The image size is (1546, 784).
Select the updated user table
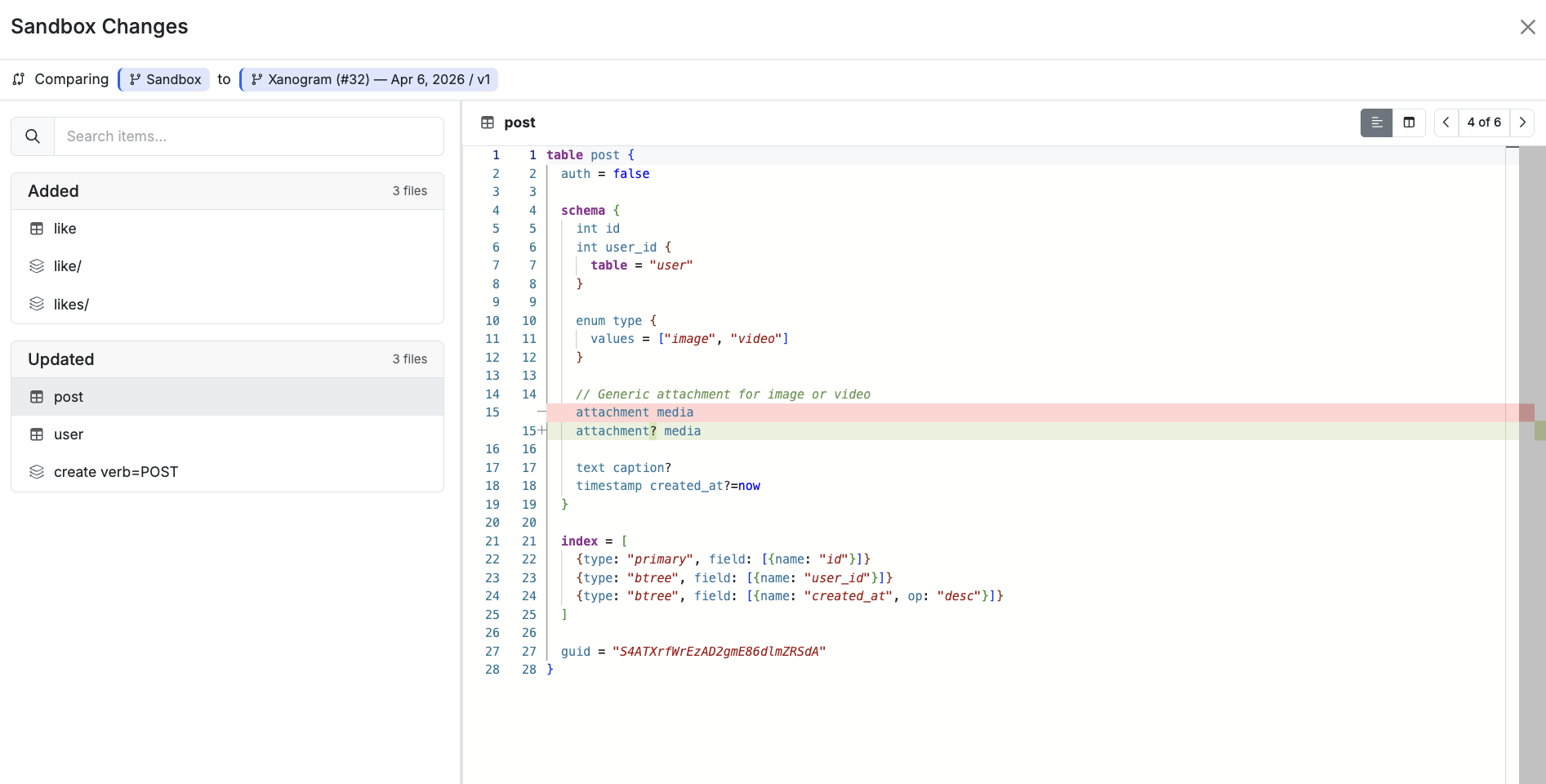click(227, 434)
